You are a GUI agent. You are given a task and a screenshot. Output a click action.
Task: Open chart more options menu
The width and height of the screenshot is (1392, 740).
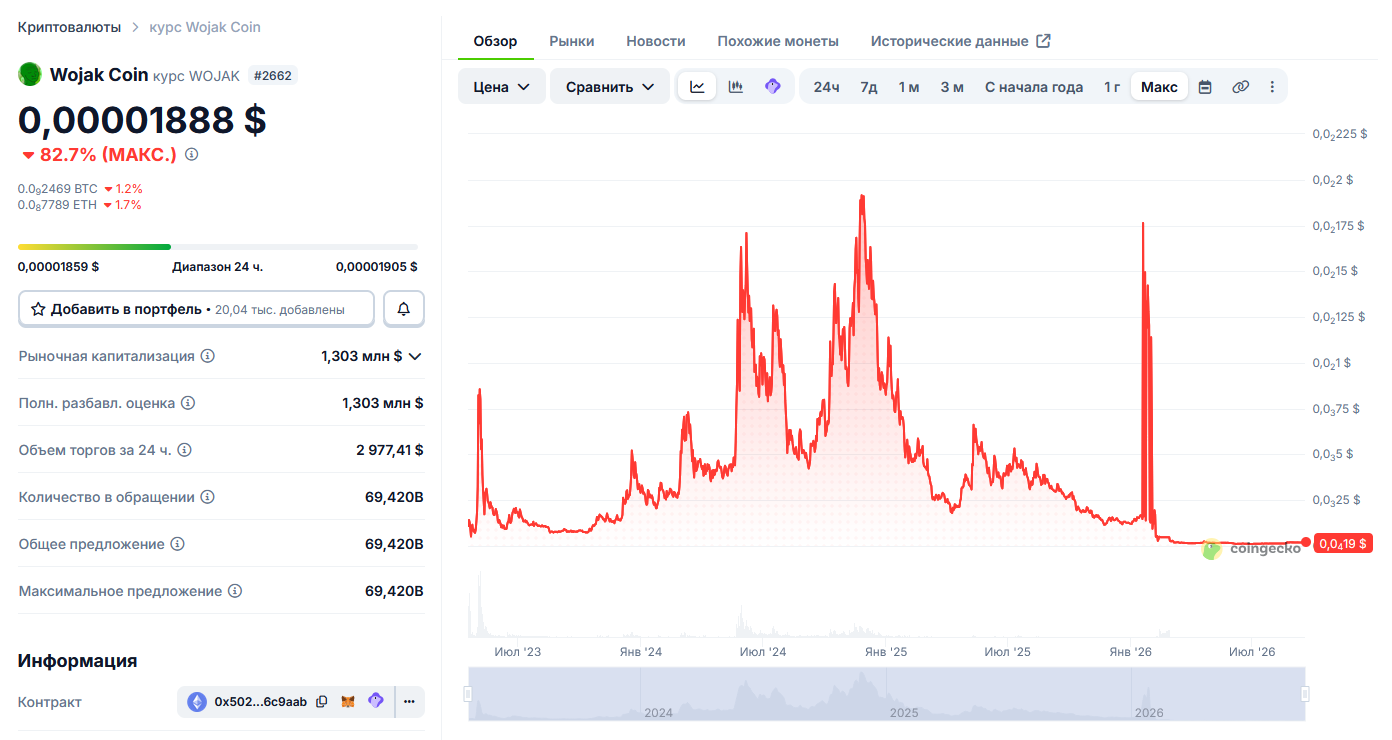coord(1272,87)
